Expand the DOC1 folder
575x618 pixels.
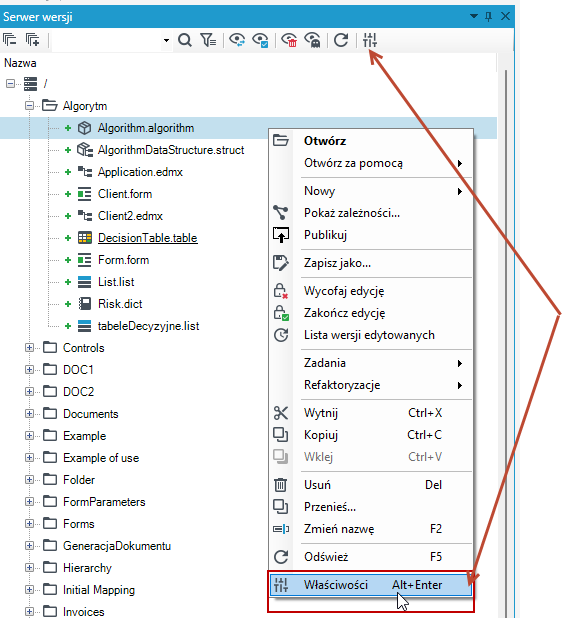tap(29, 370)
